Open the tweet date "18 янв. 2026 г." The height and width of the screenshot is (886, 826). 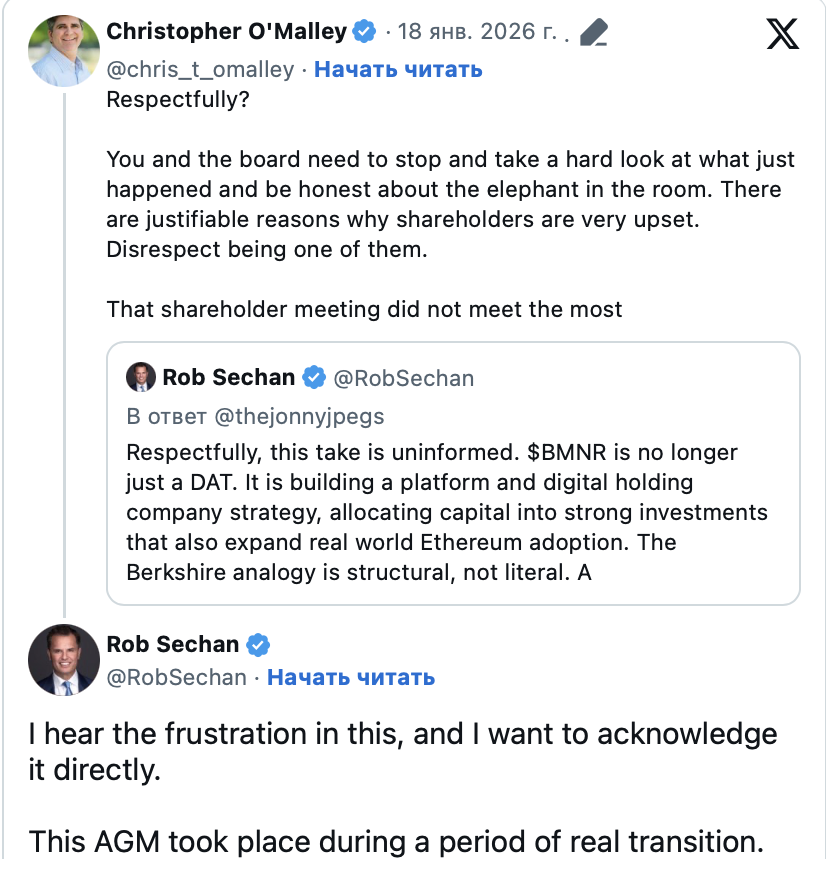click(477, 32)
